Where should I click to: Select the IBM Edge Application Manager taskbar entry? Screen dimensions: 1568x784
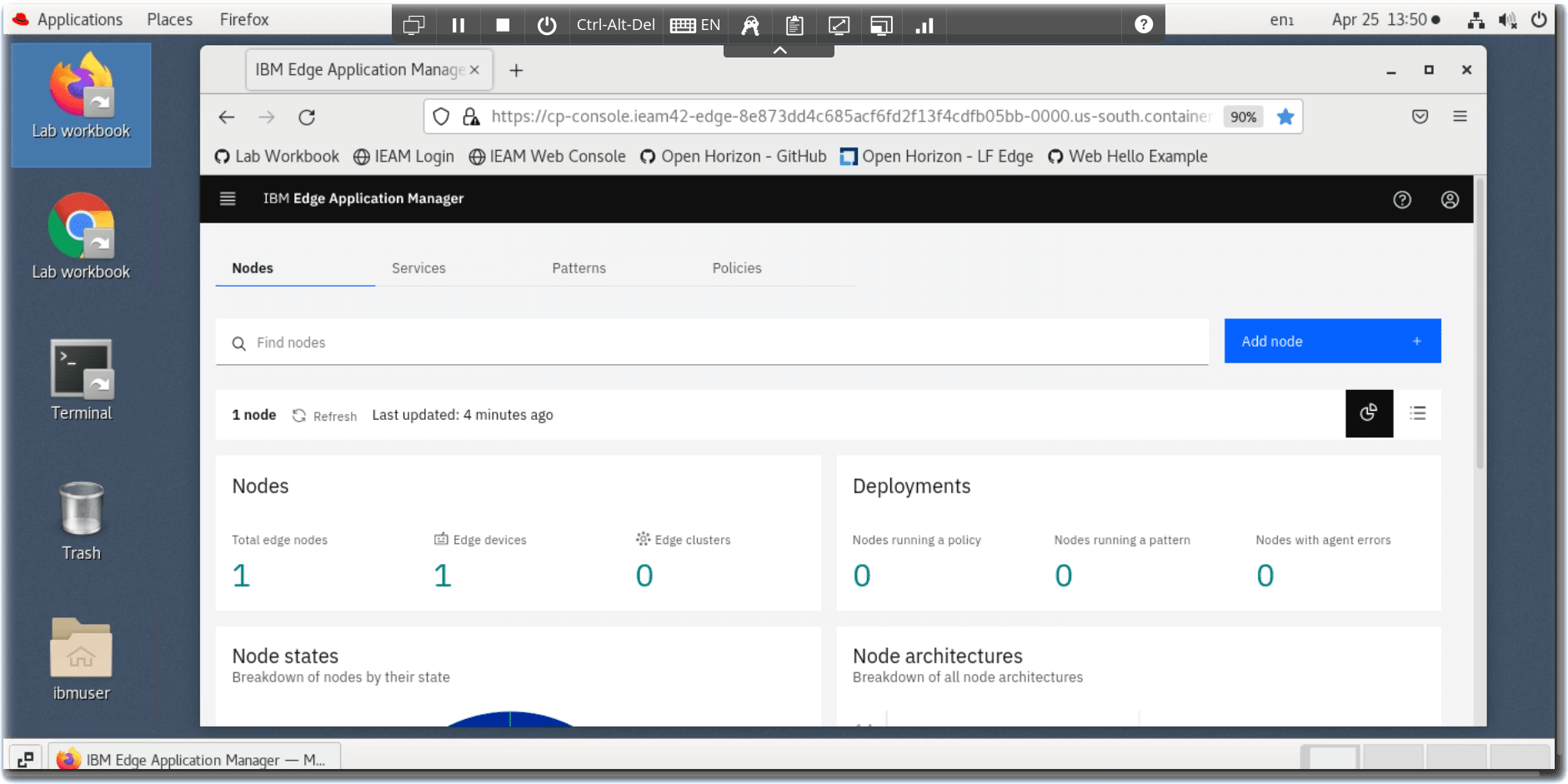pyautogui.click(x=194, y=759)
